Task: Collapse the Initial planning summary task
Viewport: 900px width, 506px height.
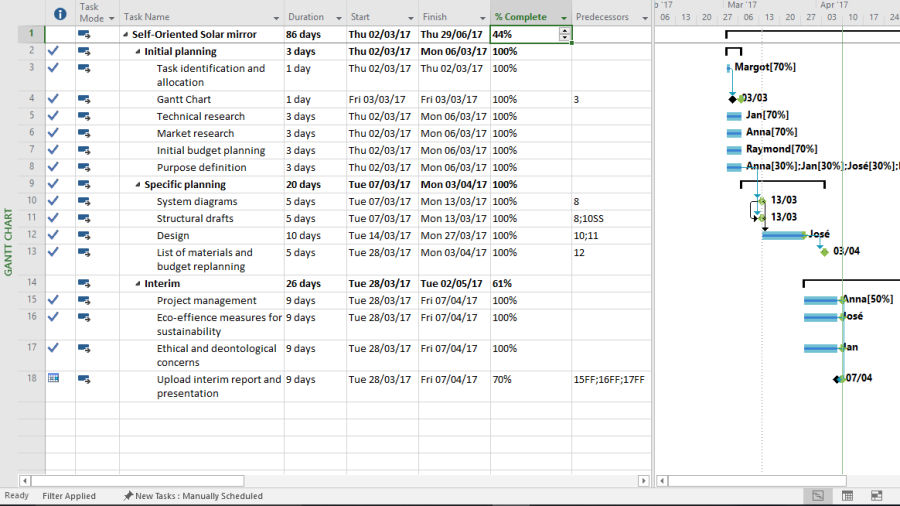Action: click(x=138, y=51)
